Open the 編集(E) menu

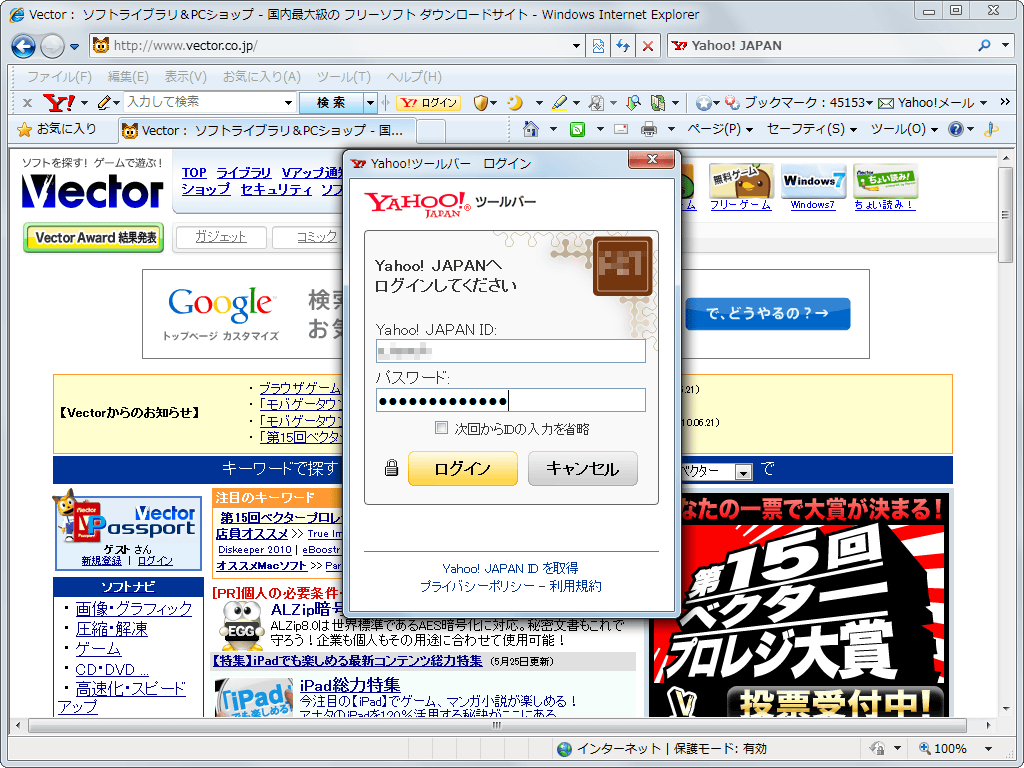[x=128, y=77]
